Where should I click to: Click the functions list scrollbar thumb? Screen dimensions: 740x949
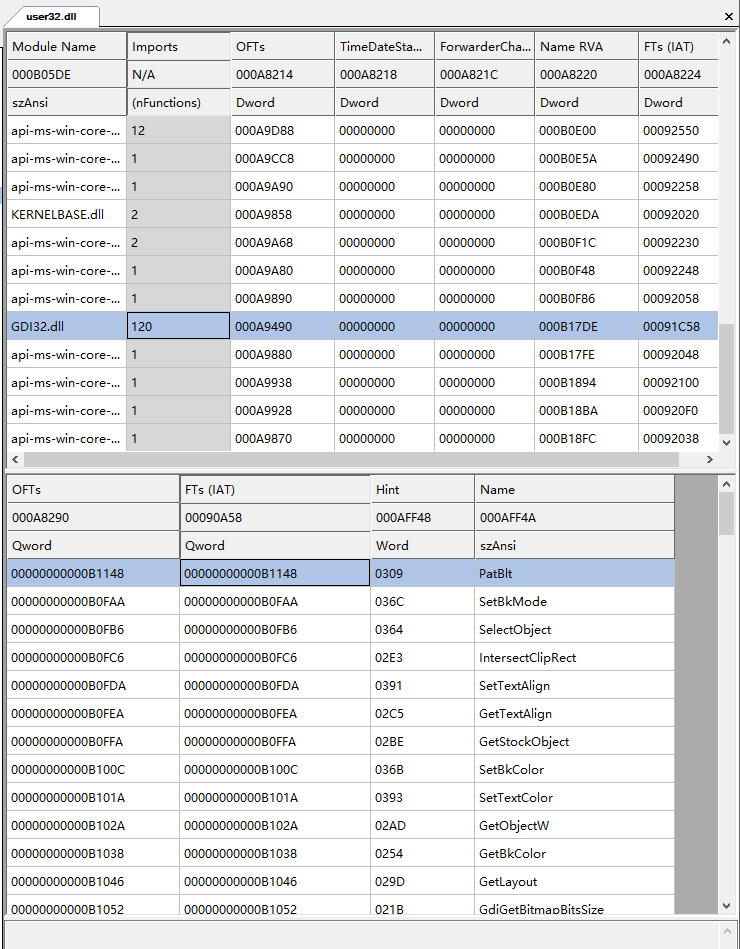click(726, 513)
